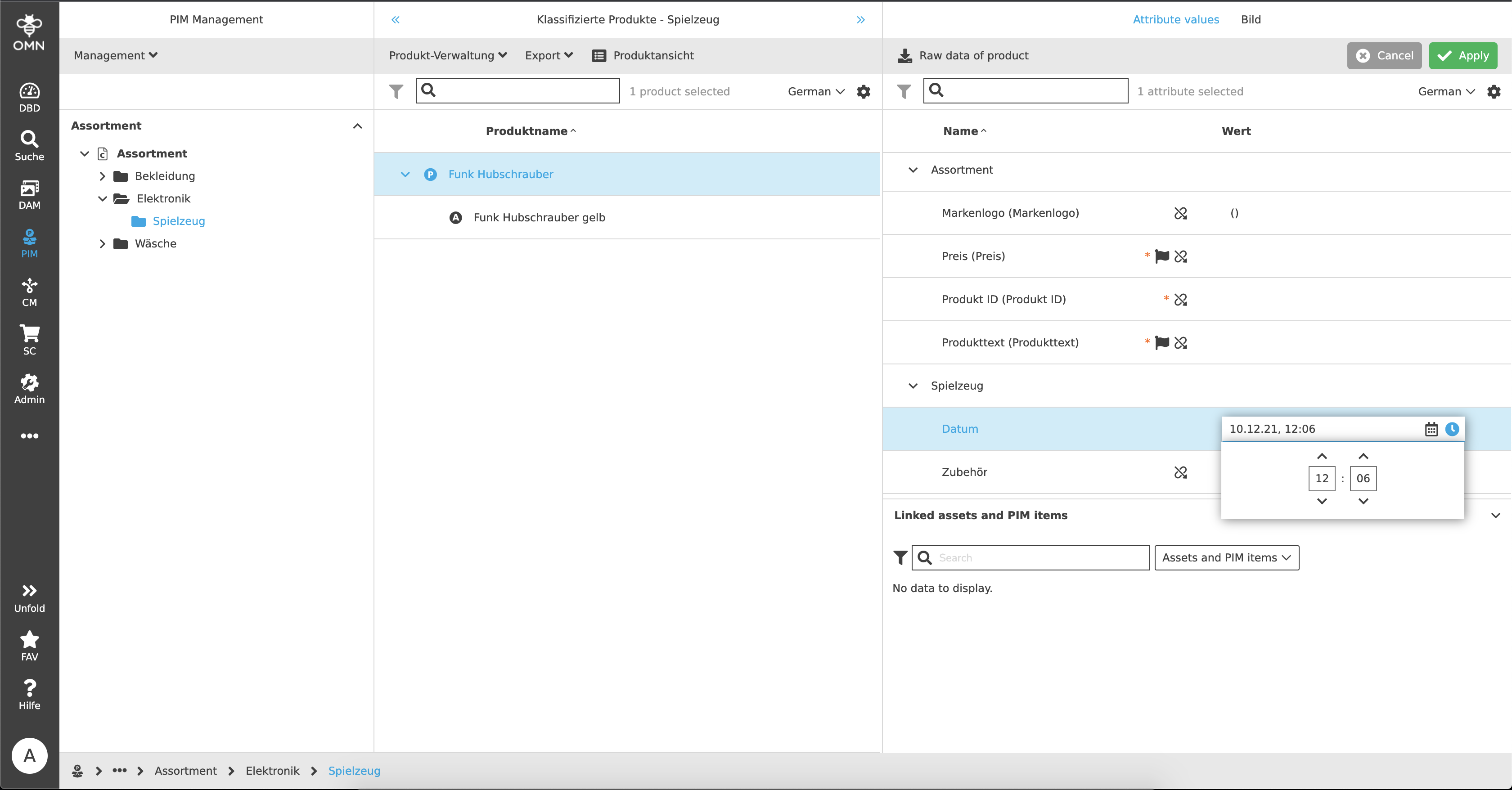This screenshot has height=790, width=1512.
Task: Click the Raw data of product download icon
Action: point(904,56)
